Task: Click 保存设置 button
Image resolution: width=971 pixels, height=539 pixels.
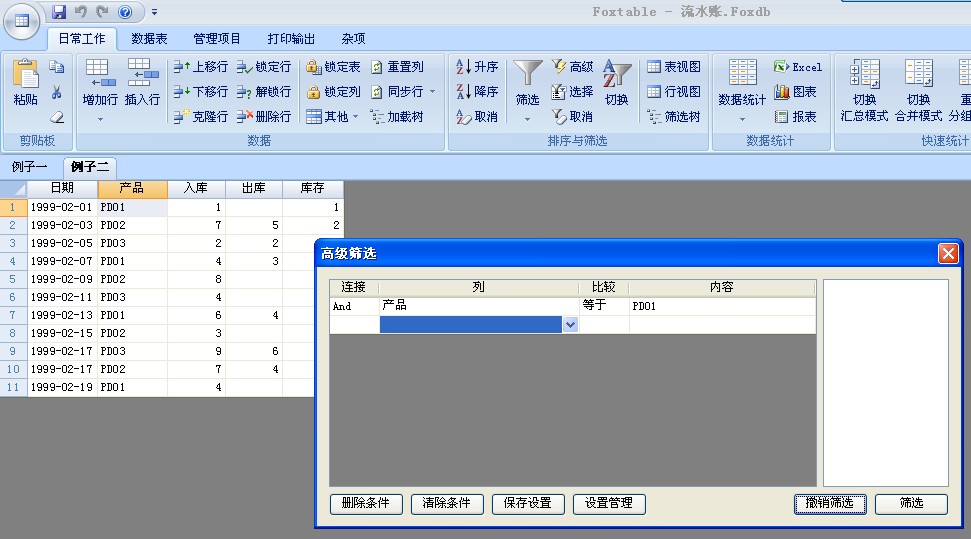Action: pyautogui.click(x=528, y=503)
